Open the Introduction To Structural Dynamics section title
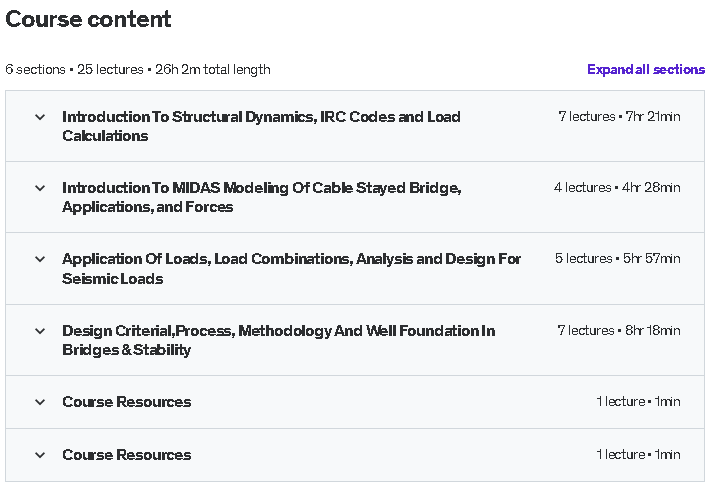 point(261,126)
